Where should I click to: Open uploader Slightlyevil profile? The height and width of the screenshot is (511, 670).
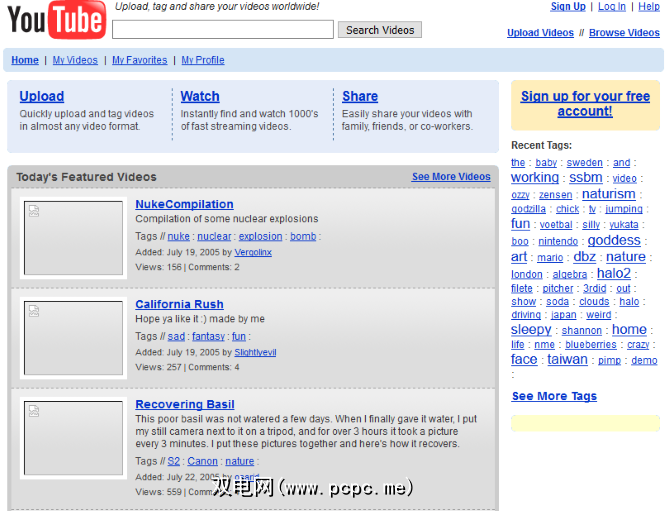255,352
